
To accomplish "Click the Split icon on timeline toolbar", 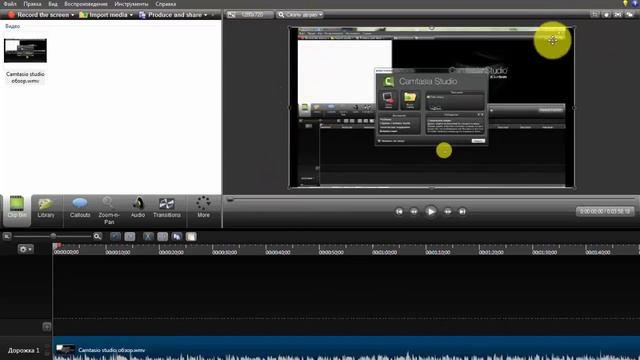I will pos(162,236).
